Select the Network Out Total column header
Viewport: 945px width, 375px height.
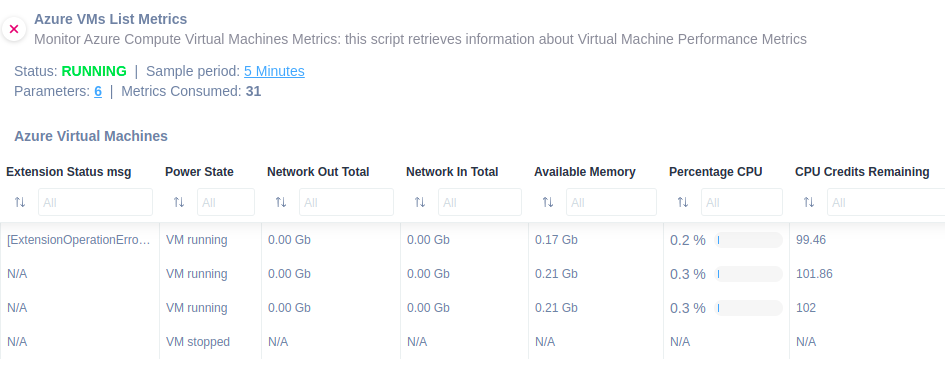(318, 172)
